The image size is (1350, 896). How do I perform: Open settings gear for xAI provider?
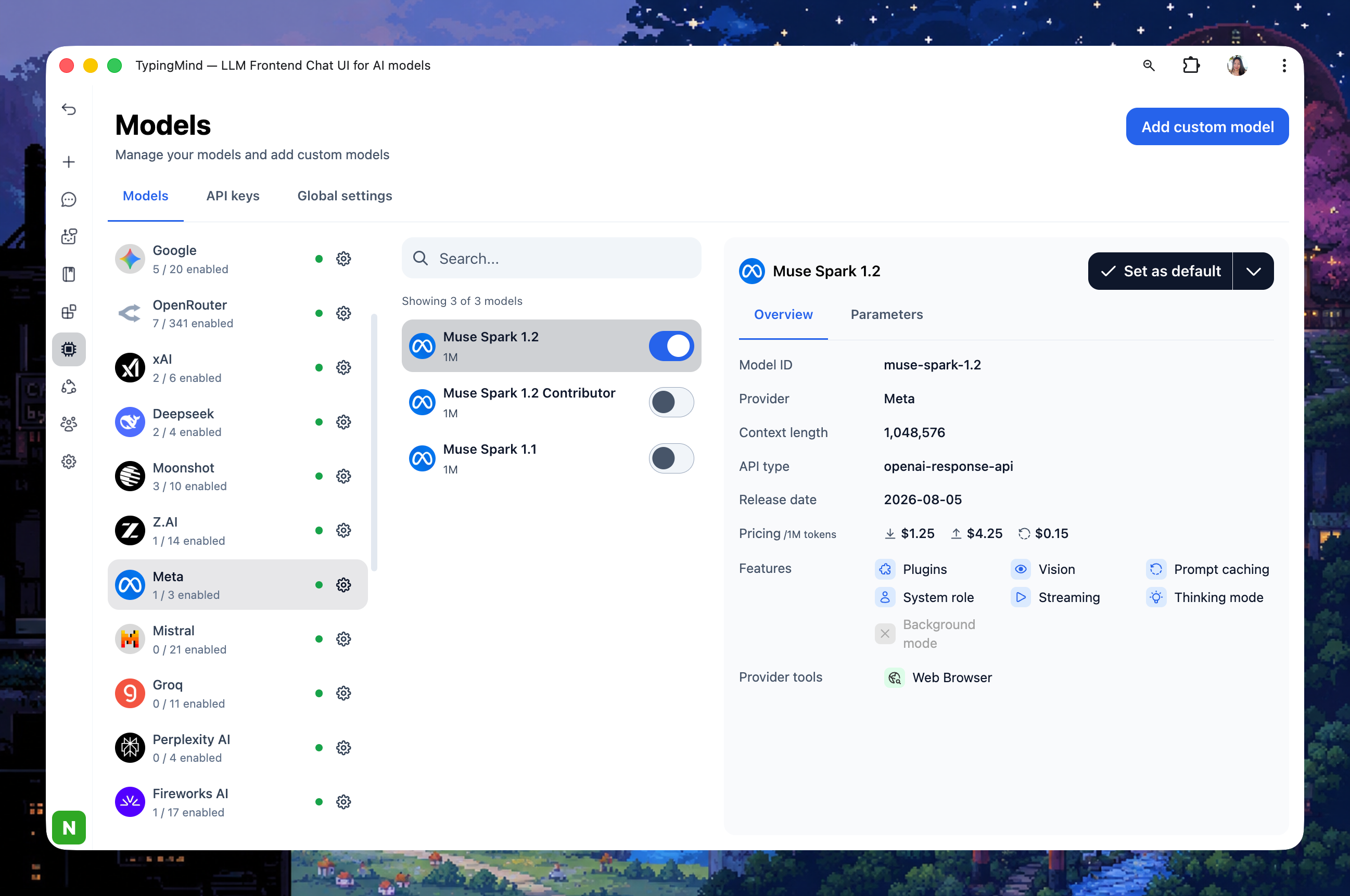pyautogui.click(x=343, y=367)
